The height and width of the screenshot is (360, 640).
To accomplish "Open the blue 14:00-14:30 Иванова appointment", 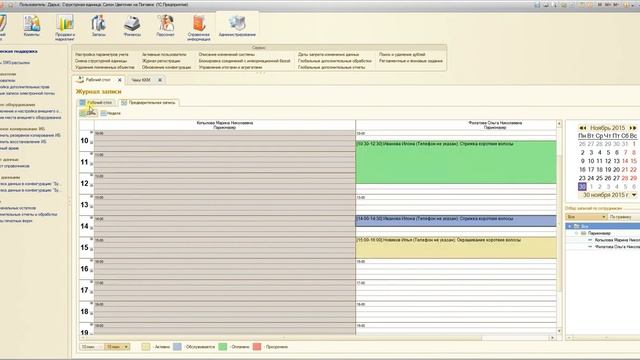I will click(x=456, y=221).
